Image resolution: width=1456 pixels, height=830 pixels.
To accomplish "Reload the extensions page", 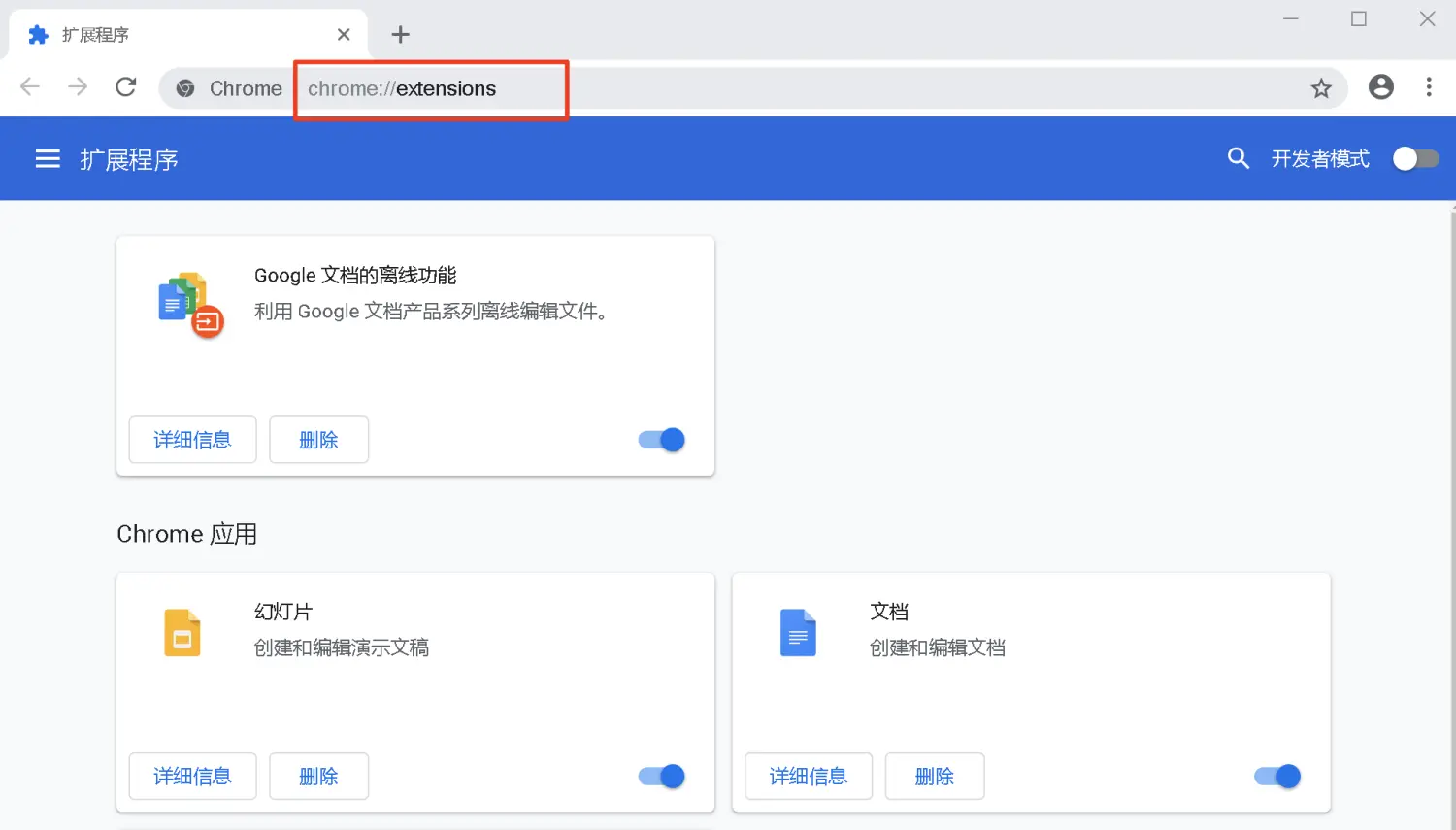I will (126, 87).
